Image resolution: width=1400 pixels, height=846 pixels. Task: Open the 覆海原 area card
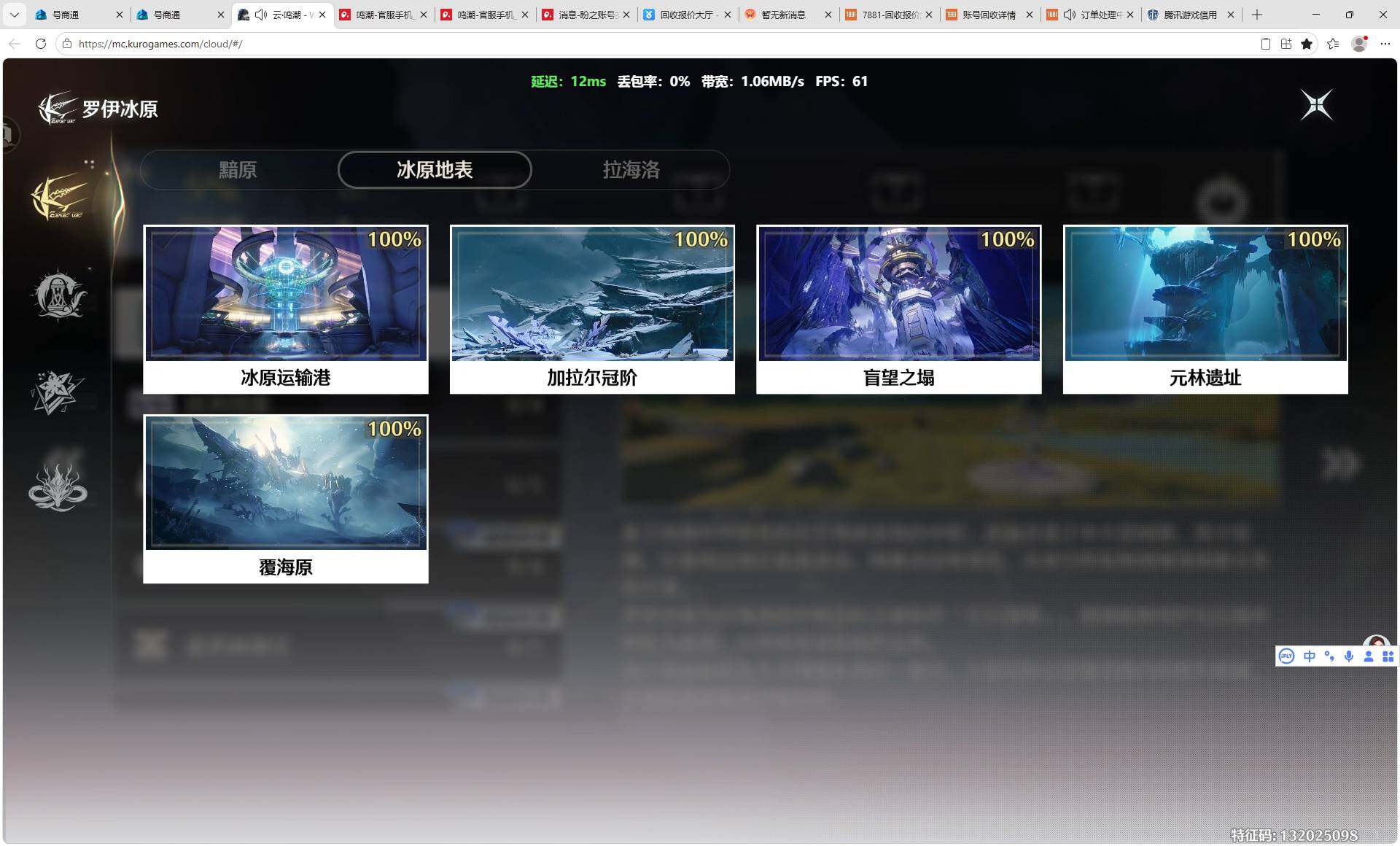pos(286,499)
